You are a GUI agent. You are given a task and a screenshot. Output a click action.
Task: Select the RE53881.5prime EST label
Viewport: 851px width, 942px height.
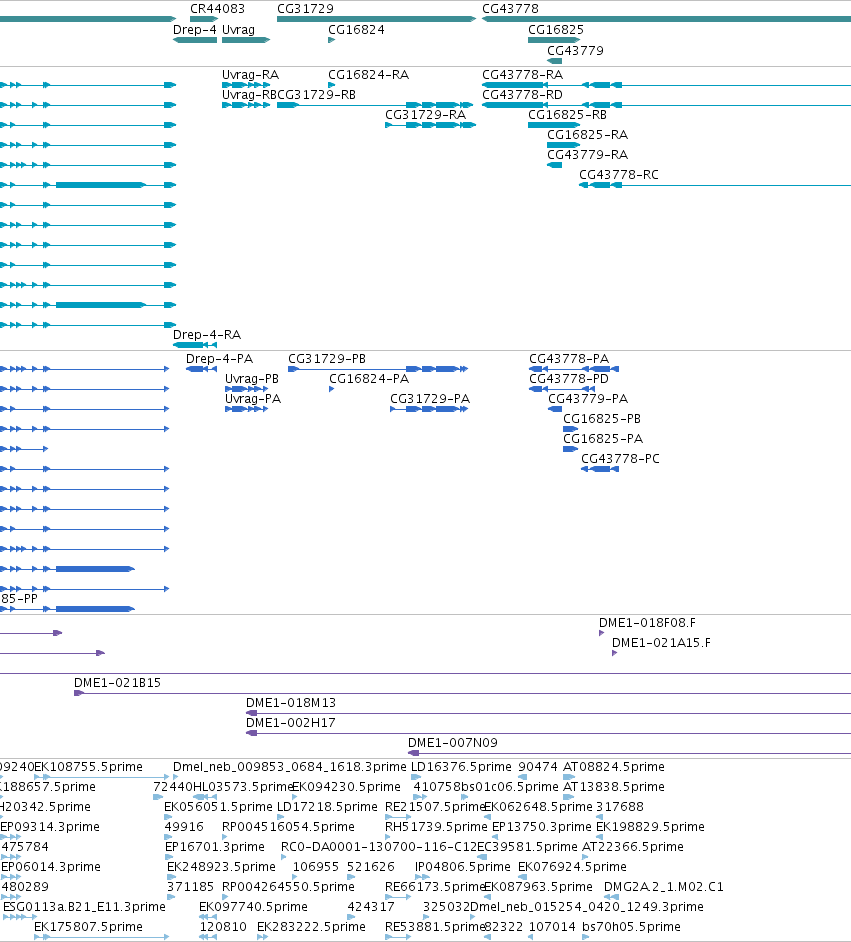click(x=435, y=926)
